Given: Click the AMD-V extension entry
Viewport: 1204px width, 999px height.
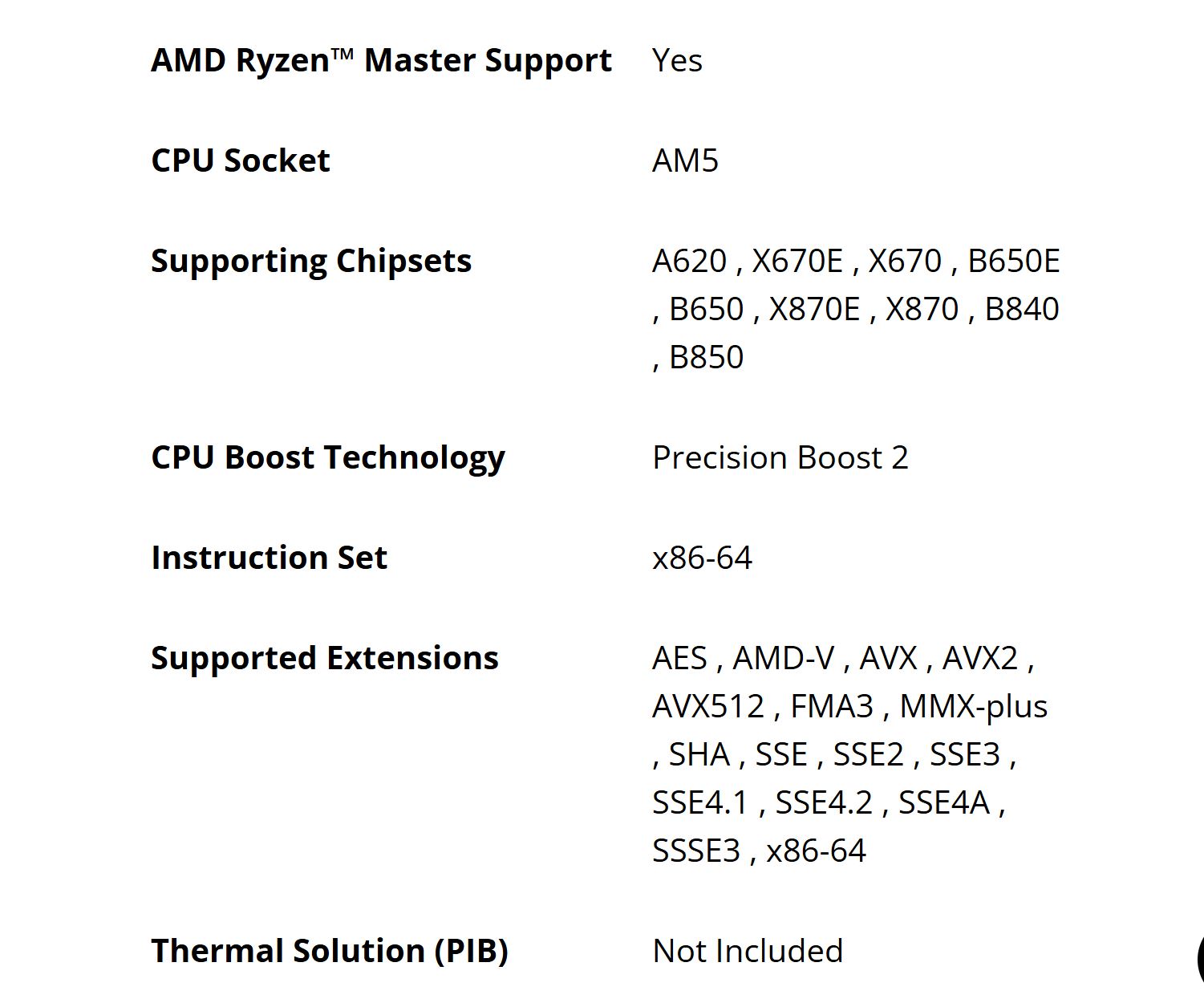Looking at the screenshot, I should [x=783, y=658].
